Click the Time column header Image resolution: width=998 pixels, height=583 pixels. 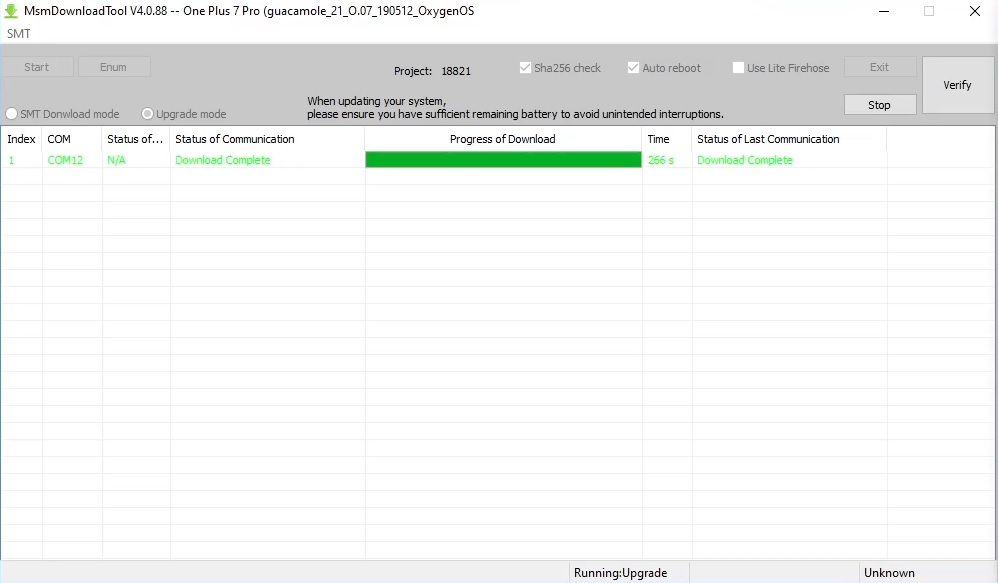[667, 139]
